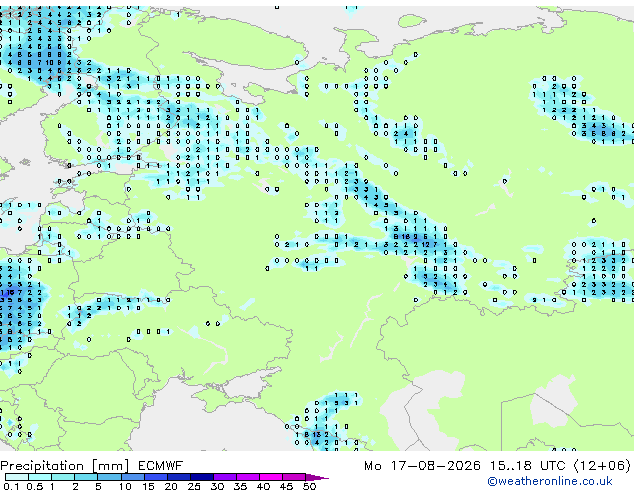Click the '25' legend scale label

click(x=194, y=486)
